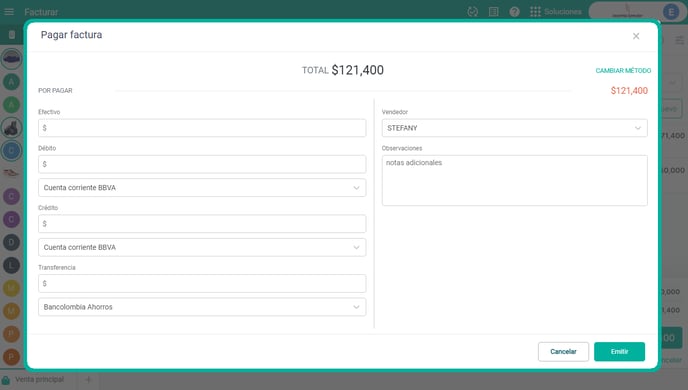The width and height of the screenshot is (688, 390).
Task: Click the sync status icon in header
Action: (472, 12)
